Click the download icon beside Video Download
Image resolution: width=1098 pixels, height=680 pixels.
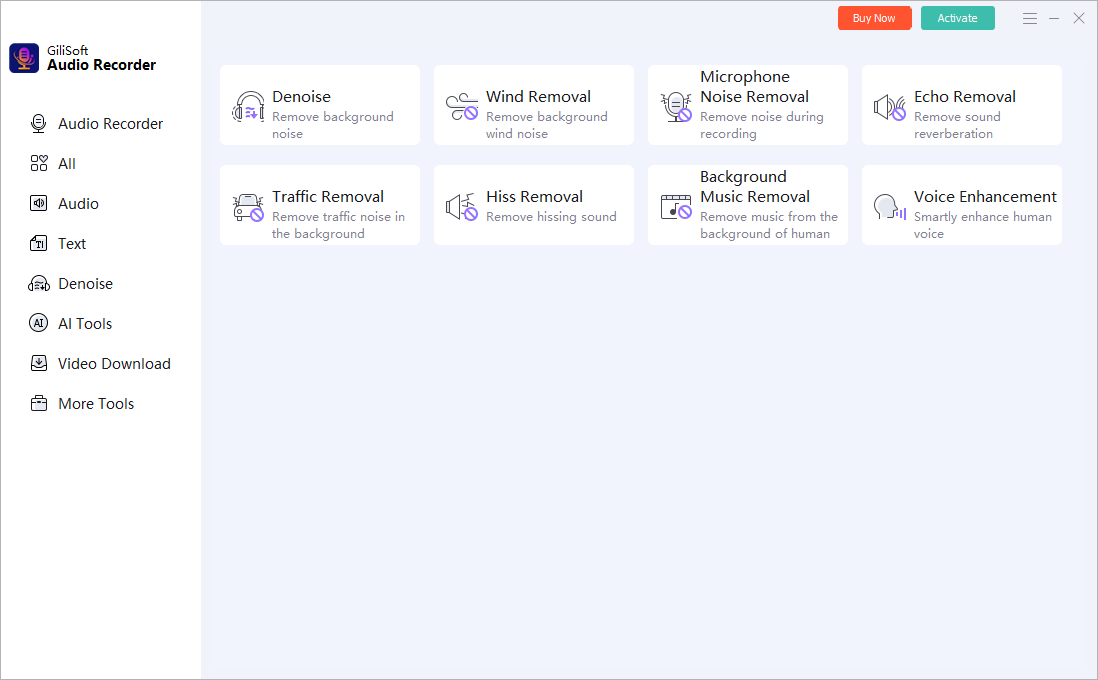click(x=39, y=363)
